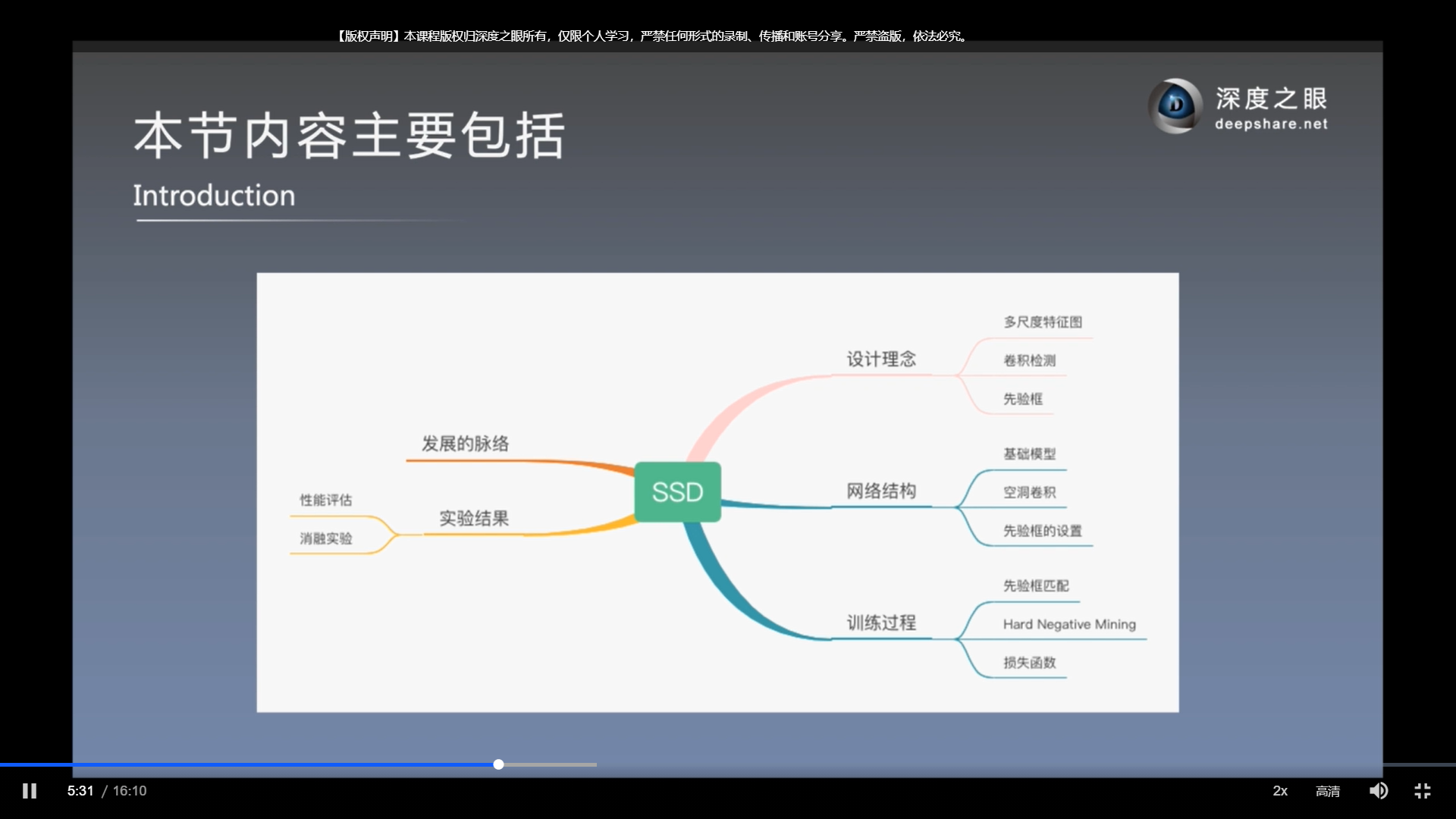Click the 深度之眼 logo icon

[1175, 105]
